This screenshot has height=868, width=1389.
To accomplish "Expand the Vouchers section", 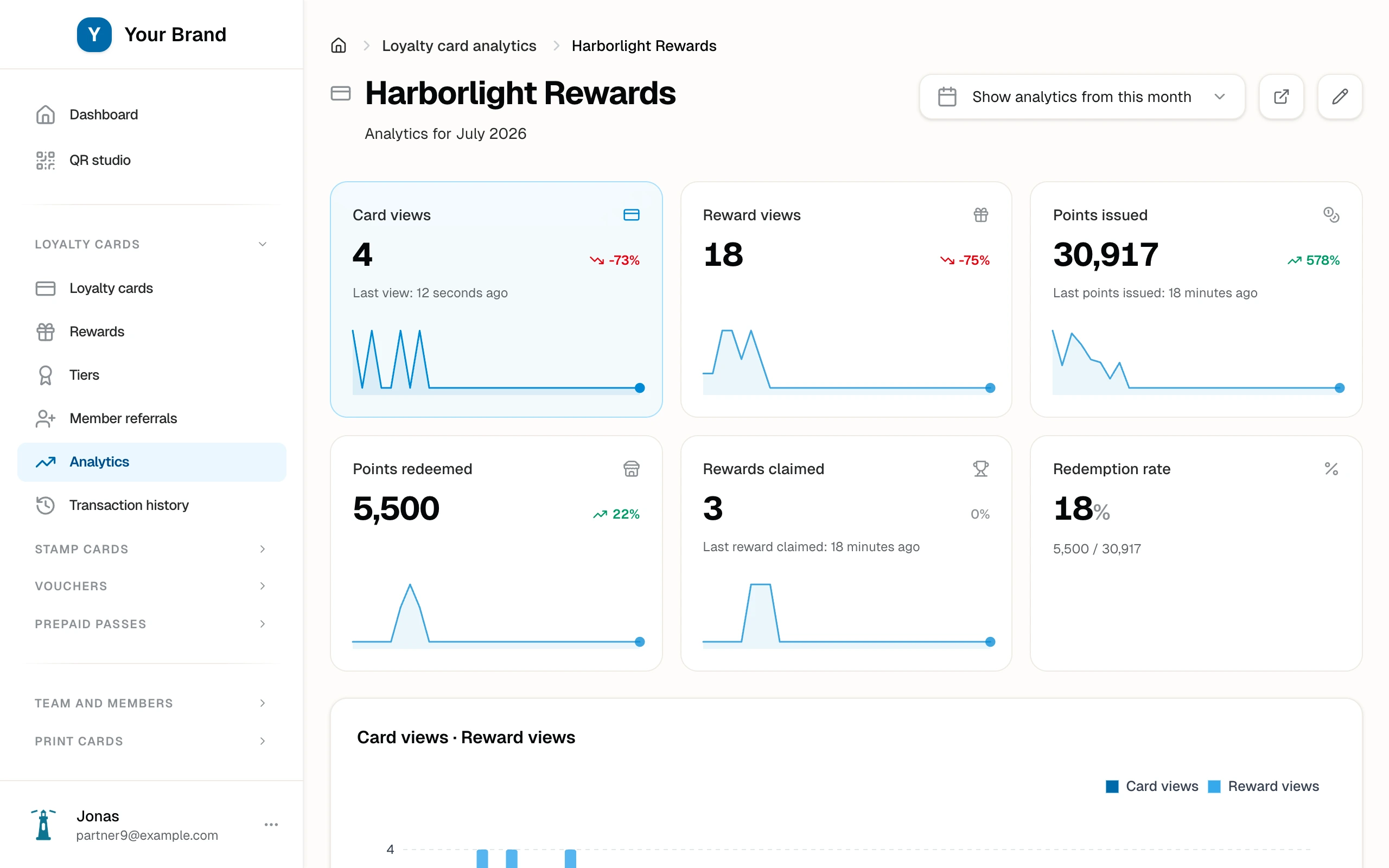I will 151,585.
